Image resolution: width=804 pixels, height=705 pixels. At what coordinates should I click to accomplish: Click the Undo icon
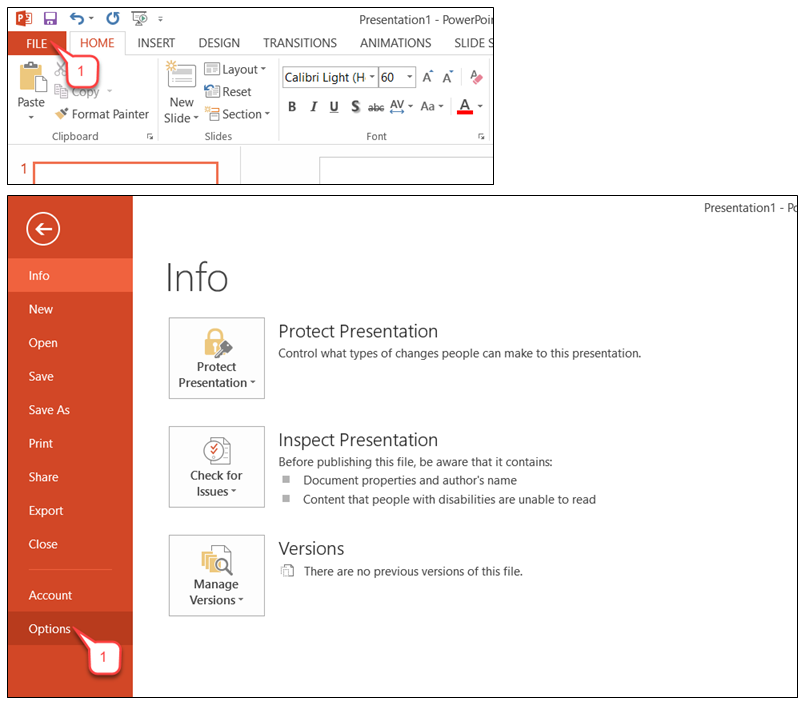pyautogui.click(x=75, y=17)
